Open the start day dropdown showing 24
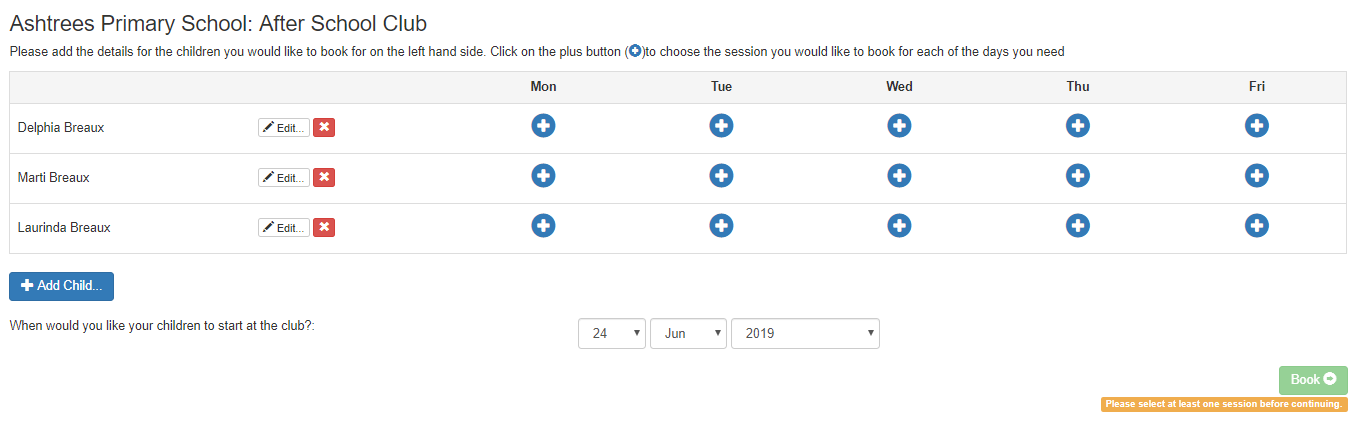1361x428 pixels. (612, 334)
